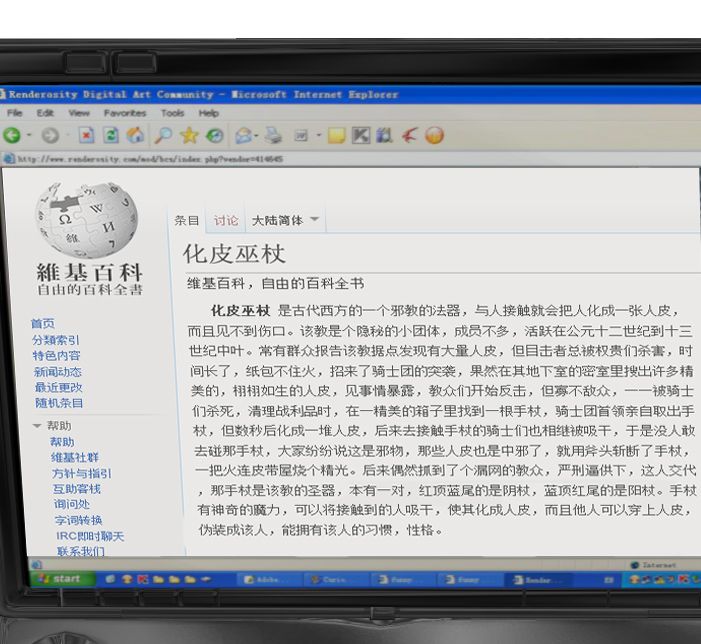Open History with the green clock icon
The width and height of the screenshot is (701, 644).
(215, 135)
